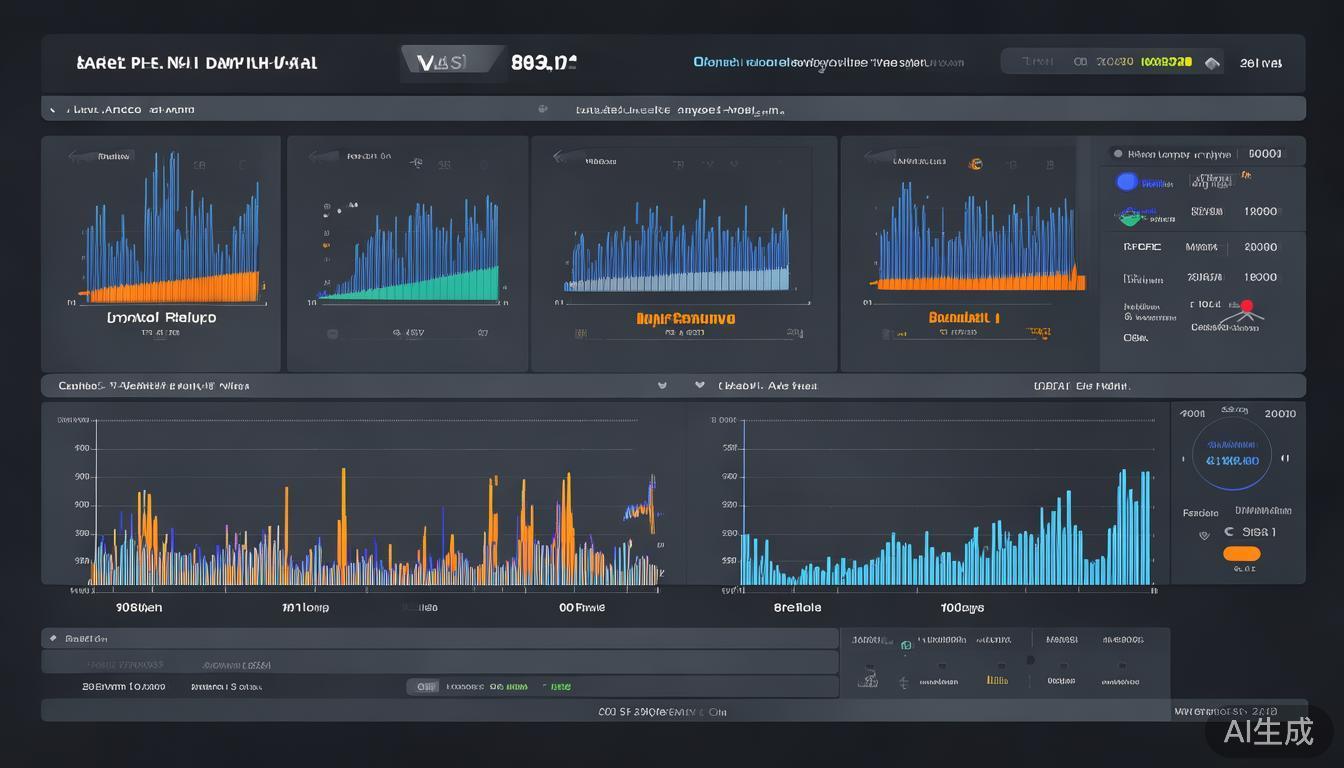
Task: Click the search field in the top-right header
Action: tap(1100, 62)
